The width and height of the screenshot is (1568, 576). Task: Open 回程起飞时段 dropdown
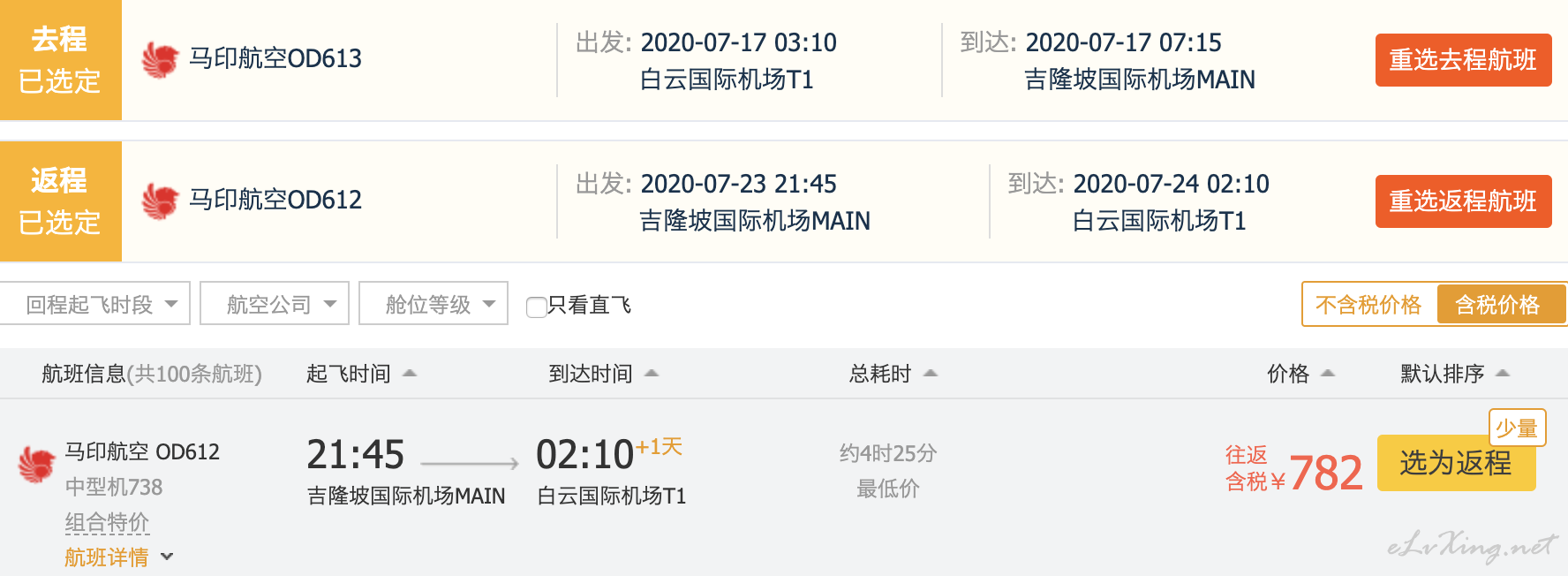(94, 304)
